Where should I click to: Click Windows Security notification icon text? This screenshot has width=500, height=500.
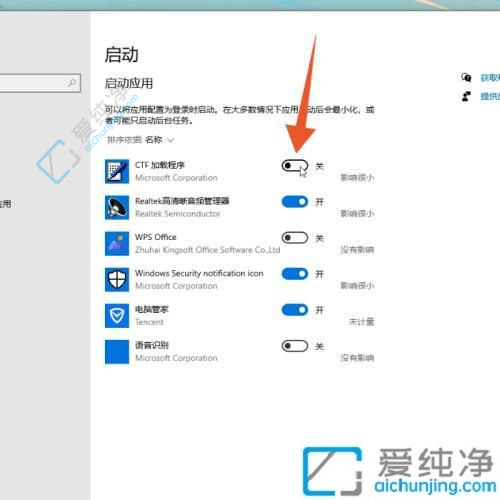(199, 273)
